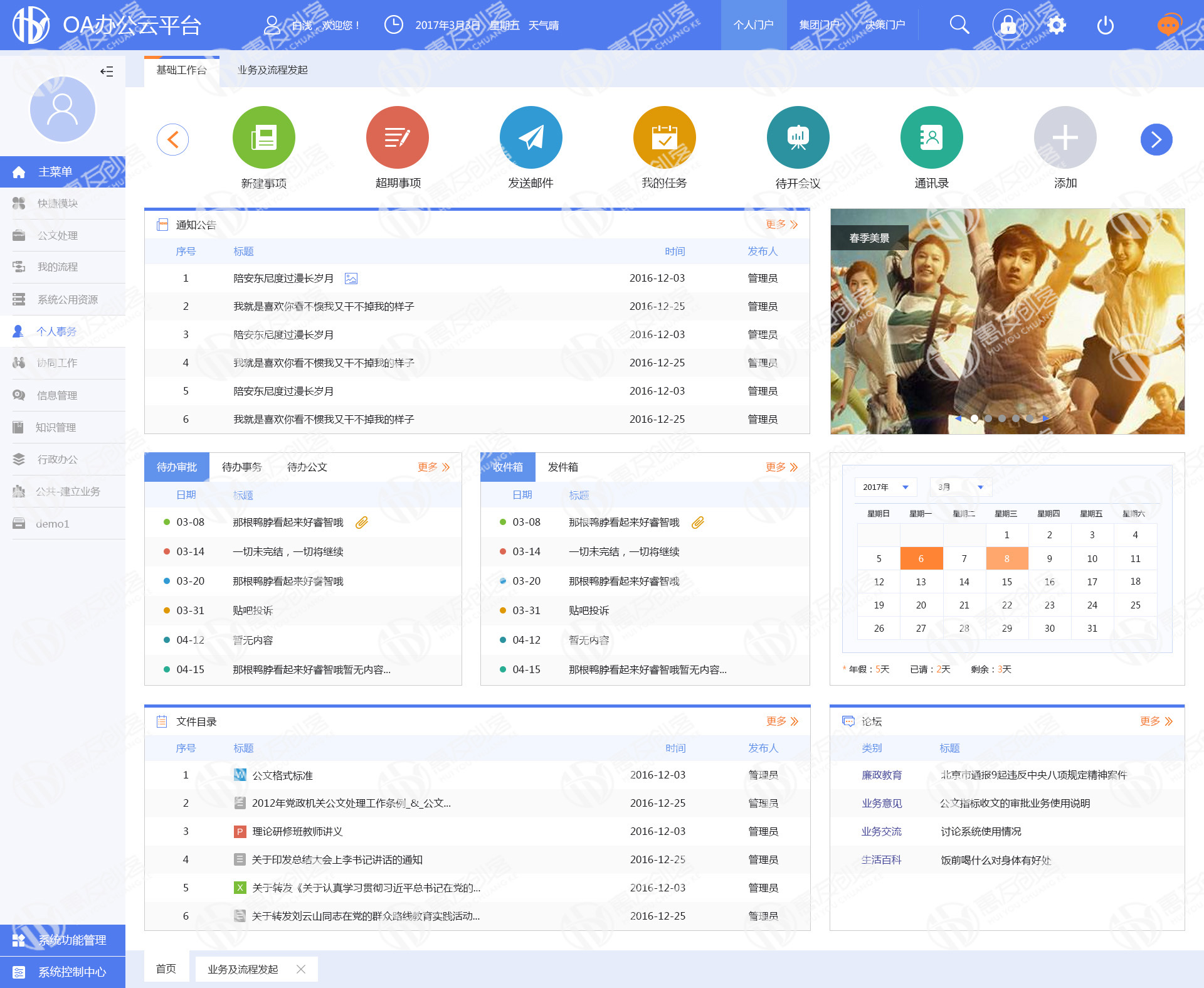
Task: Open 我的任务 calendar task icon
Action: pos(665,138)
